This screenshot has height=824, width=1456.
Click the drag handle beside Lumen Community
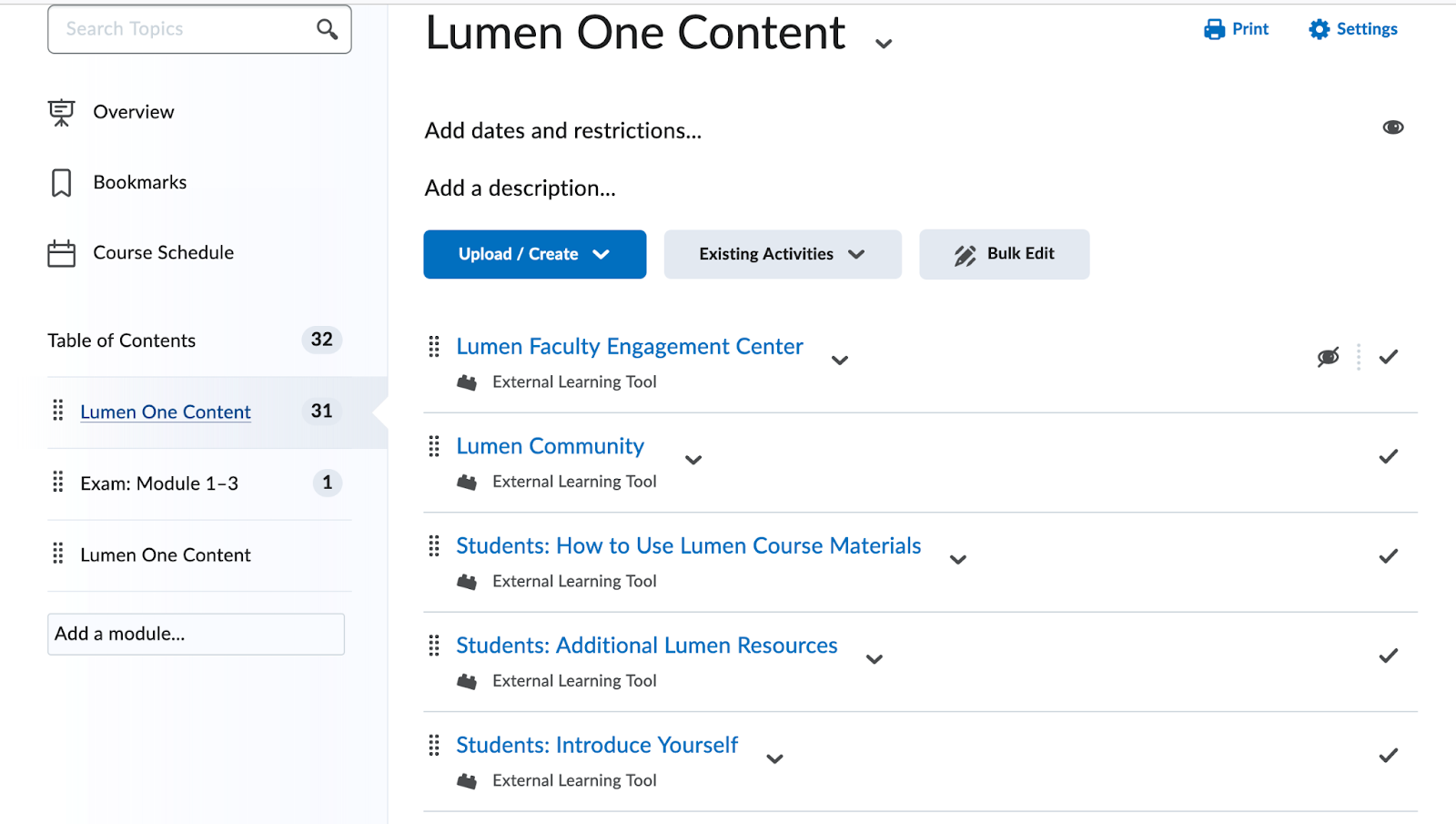coord(433,446)
